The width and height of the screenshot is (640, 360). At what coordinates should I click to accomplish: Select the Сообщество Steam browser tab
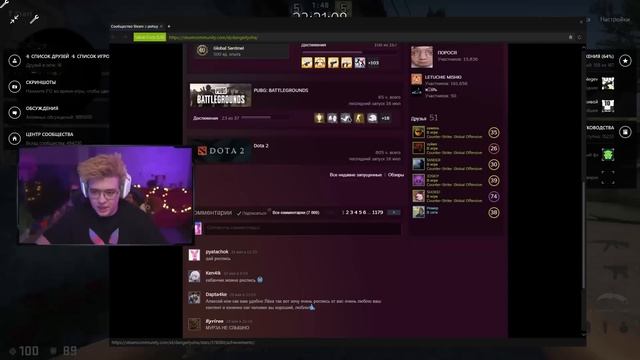136,27
